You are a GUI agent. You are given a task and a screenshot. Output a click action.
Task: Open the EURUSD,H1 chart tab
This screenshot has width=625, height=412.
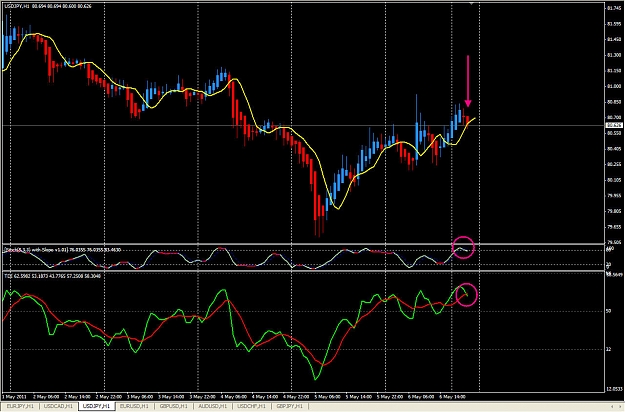click(135, 406)
